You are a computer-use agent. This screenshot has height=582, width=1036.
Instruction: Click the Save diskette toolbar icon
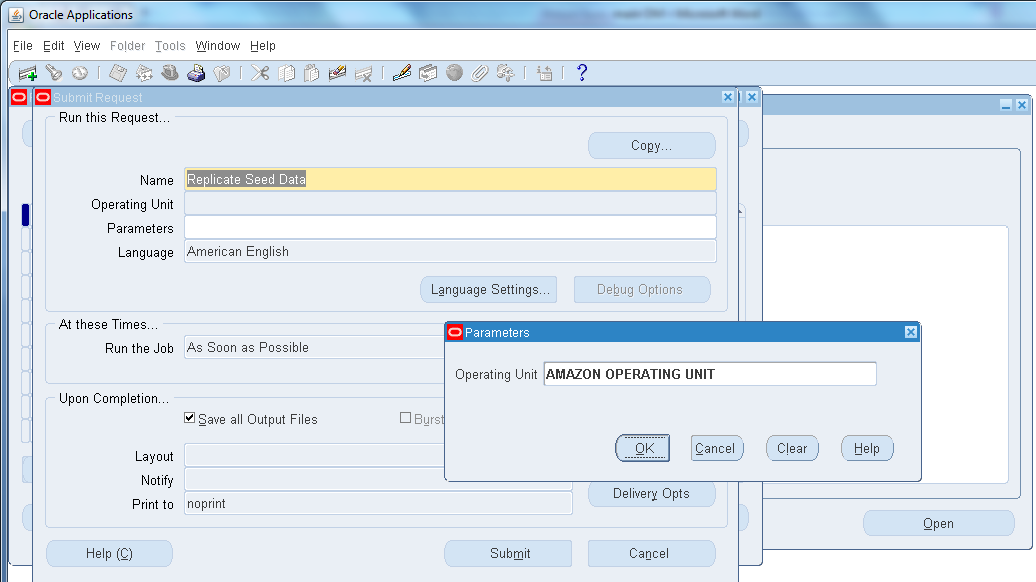(x=118, y=73)
